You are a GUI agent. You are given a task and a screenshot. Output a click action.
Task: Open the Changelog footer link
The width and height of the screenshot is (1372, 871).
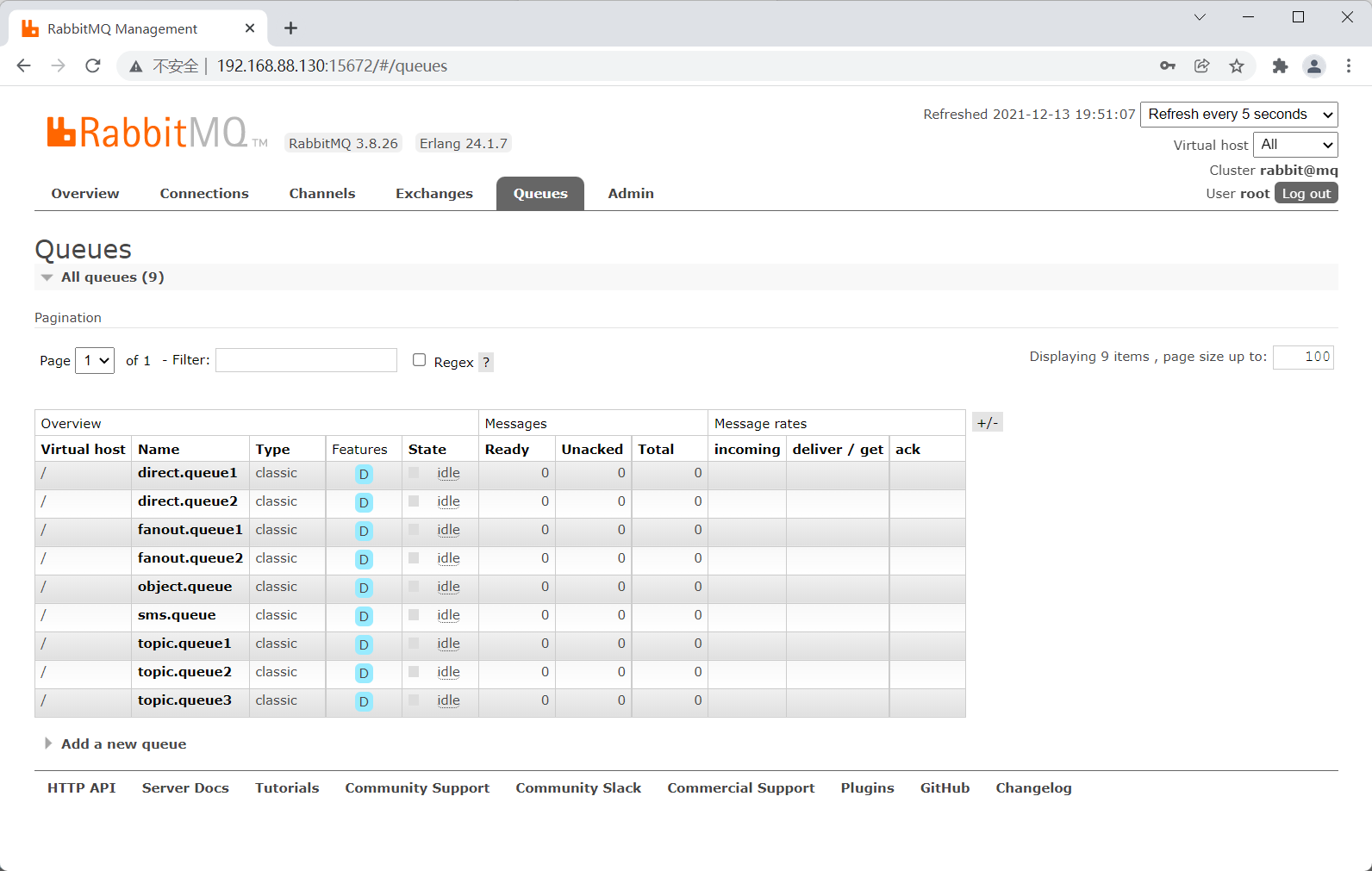pos(1033,788)
